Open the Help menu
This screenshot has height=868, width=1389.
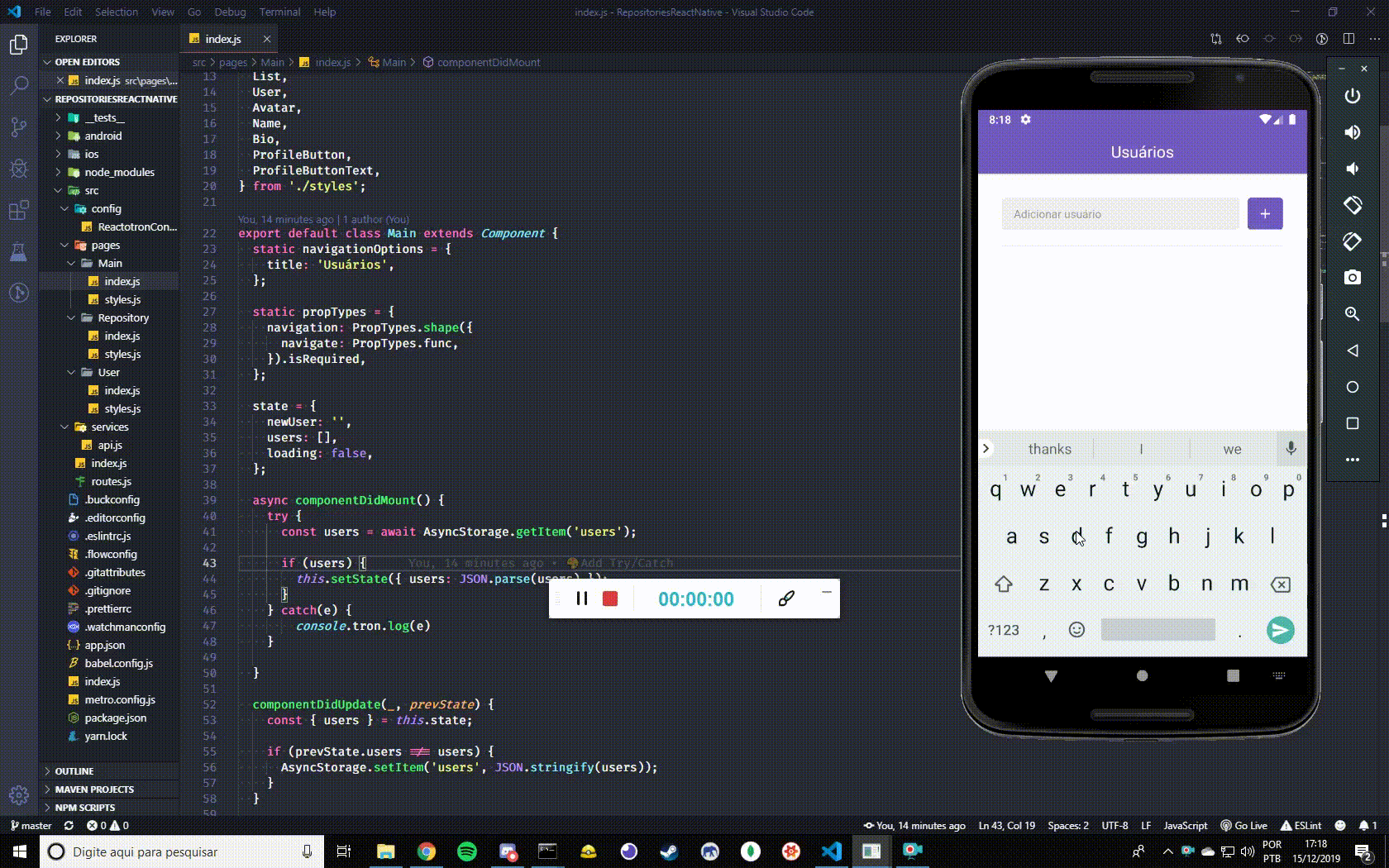point(324,12)
